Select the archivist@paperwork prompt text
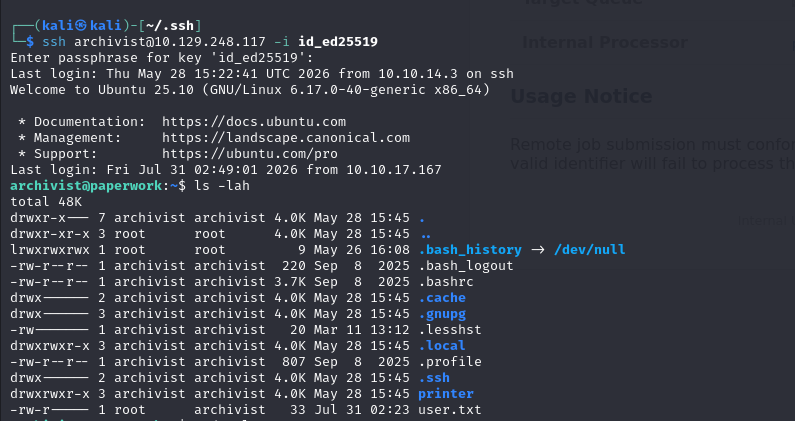The width and height of the screenshot is (795, 421). click(x=86, y=186)
